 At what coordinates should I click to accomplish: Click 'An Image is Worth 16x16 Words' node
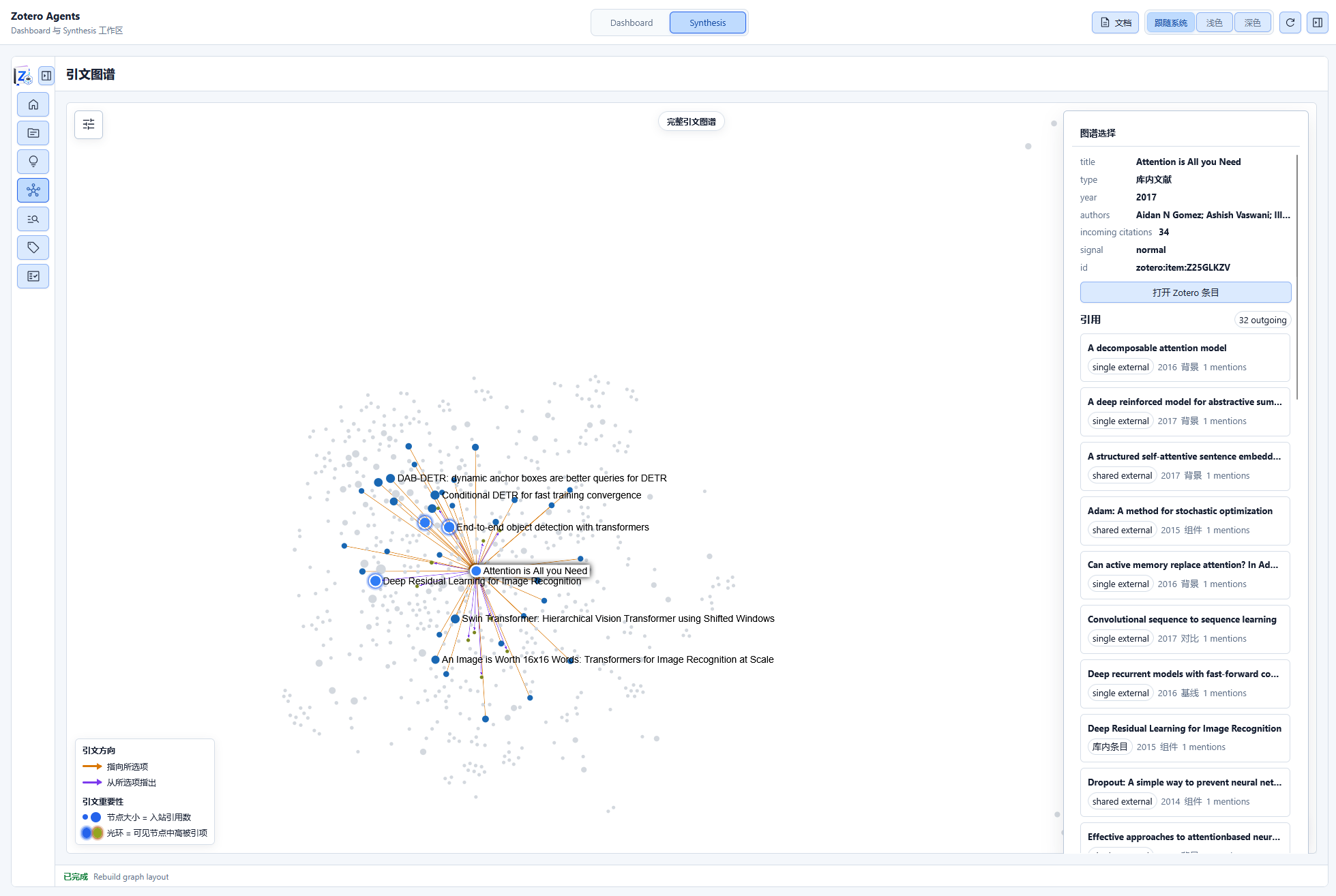[x=435, y=660]
